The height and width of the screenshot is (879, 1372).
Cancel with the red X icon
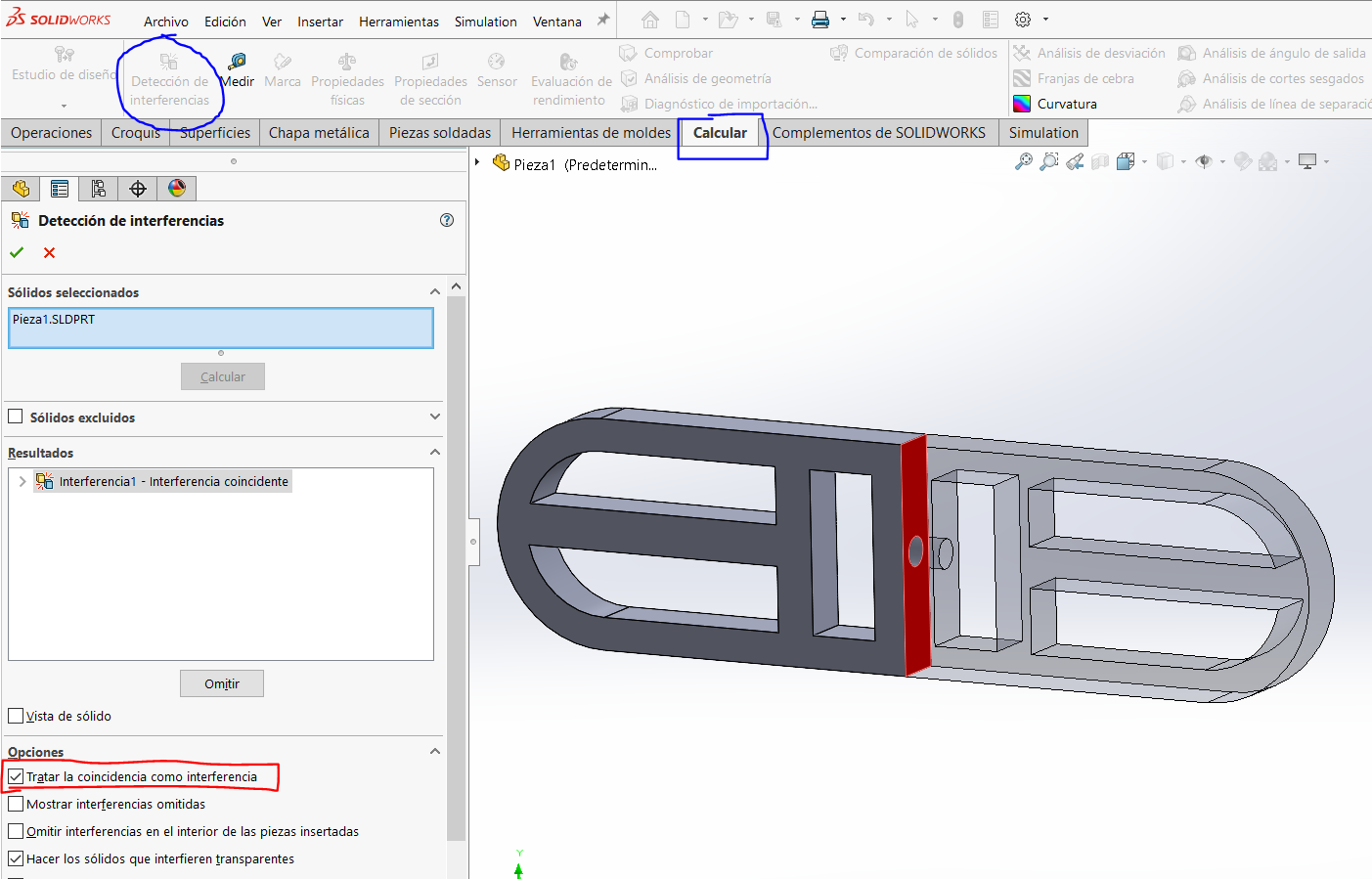point(49,252)
